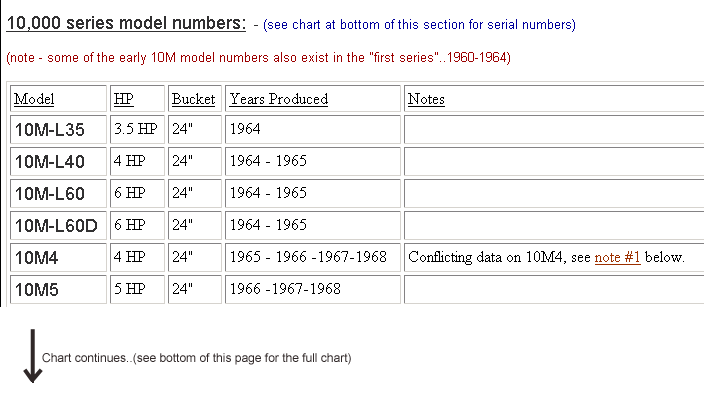Click the 10M5 model cell

(x=36, y=289)
